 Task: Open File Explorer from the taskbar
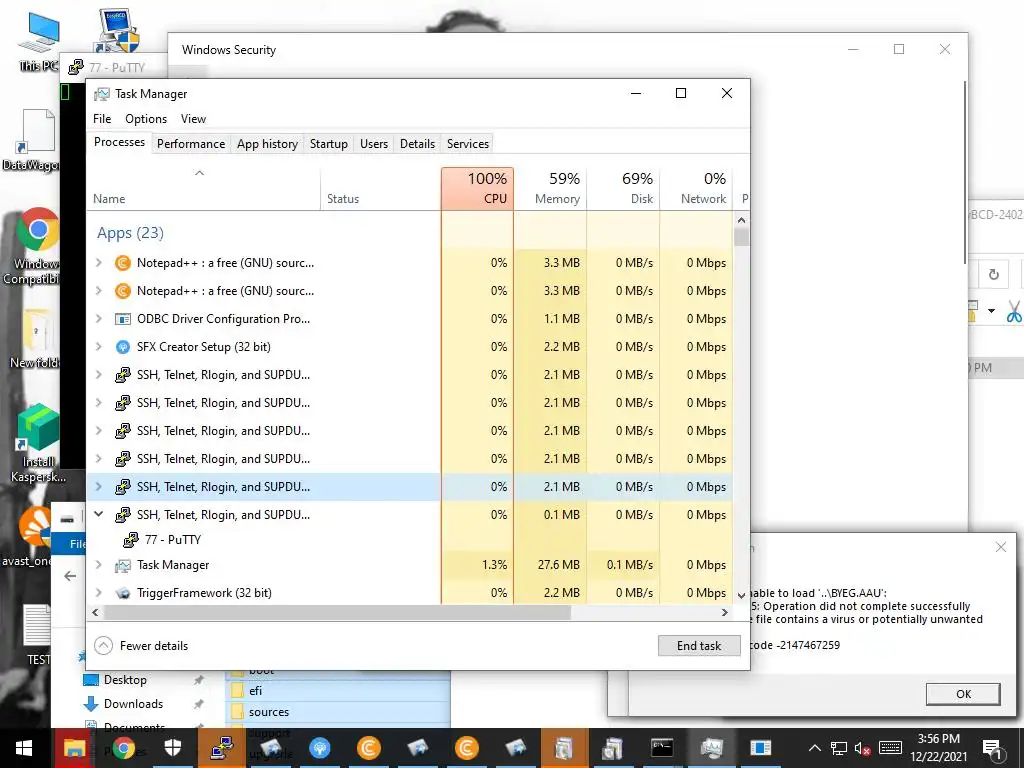click(x=74, y=748)
